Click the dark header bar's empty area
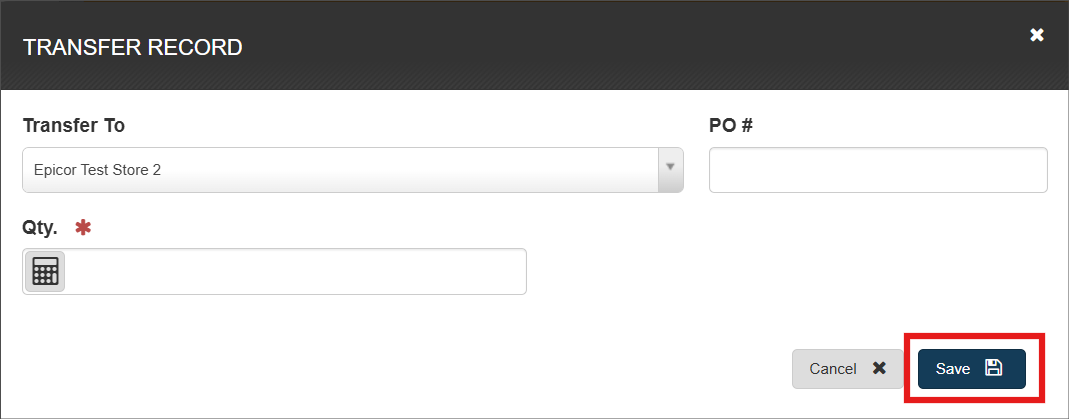 click(x=600, y=47)
